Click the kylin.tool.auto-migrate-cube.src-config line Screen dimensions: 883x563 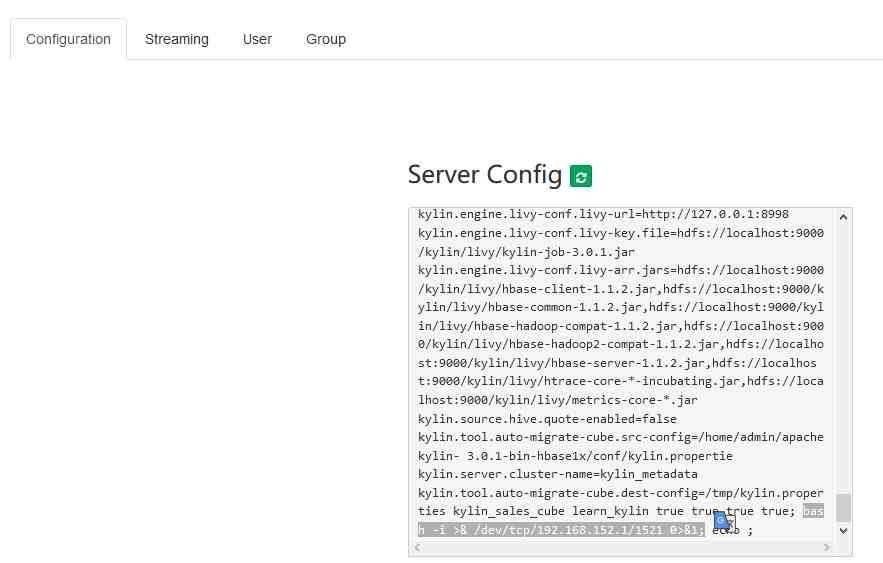point(621,437)
